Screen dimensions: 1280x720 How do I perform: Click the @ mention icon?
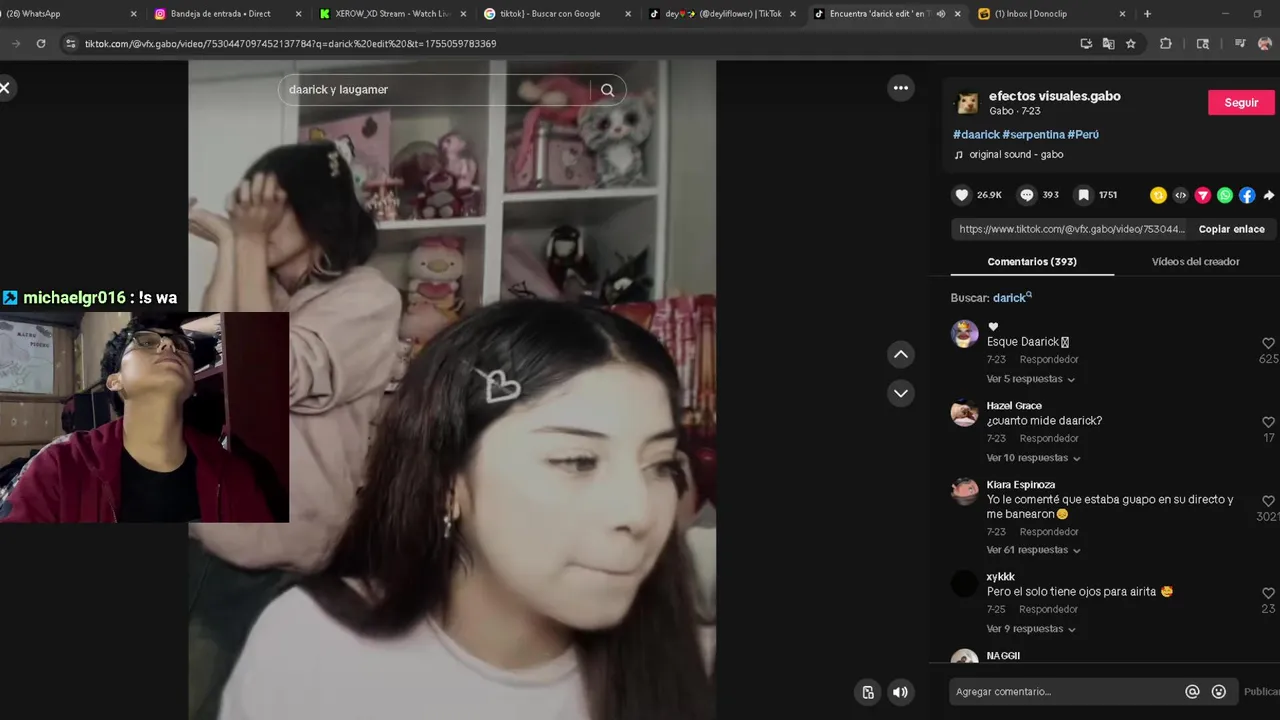click(1192, 692)
